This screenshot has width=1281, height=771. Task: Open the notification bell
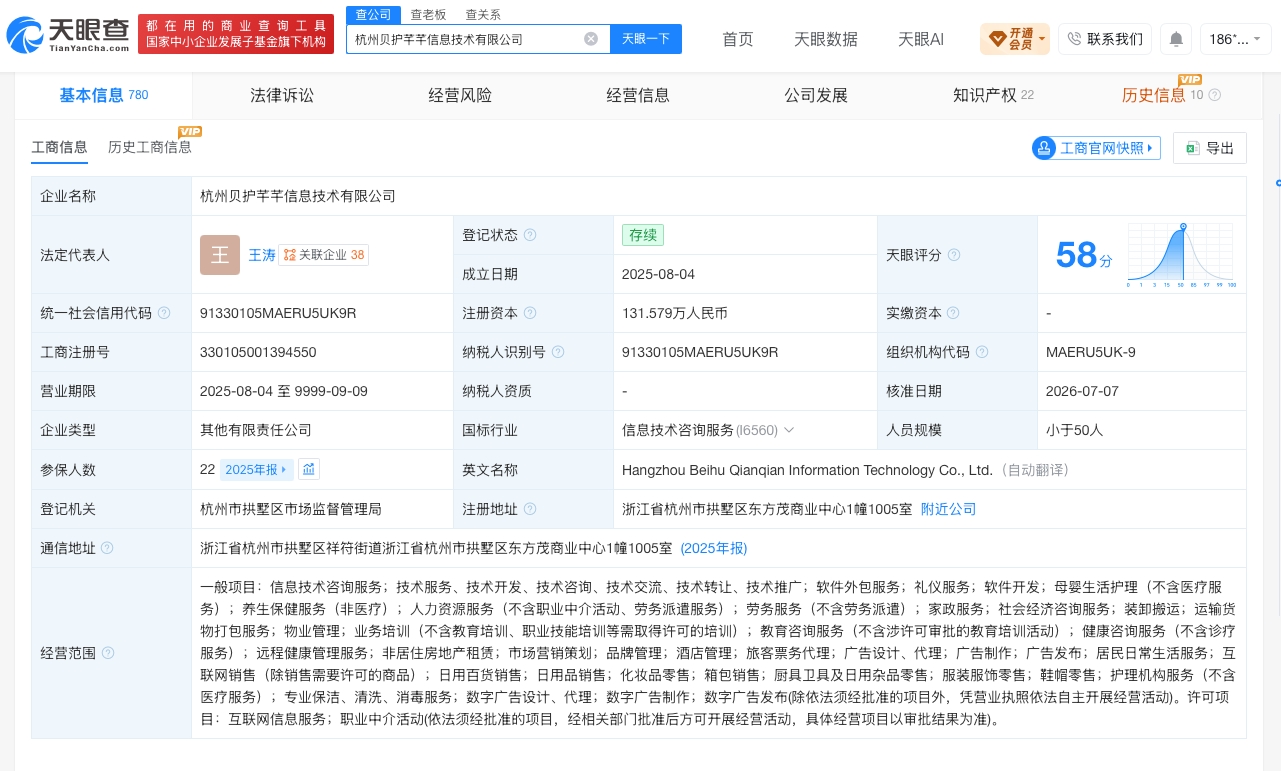coord(1176,39)
